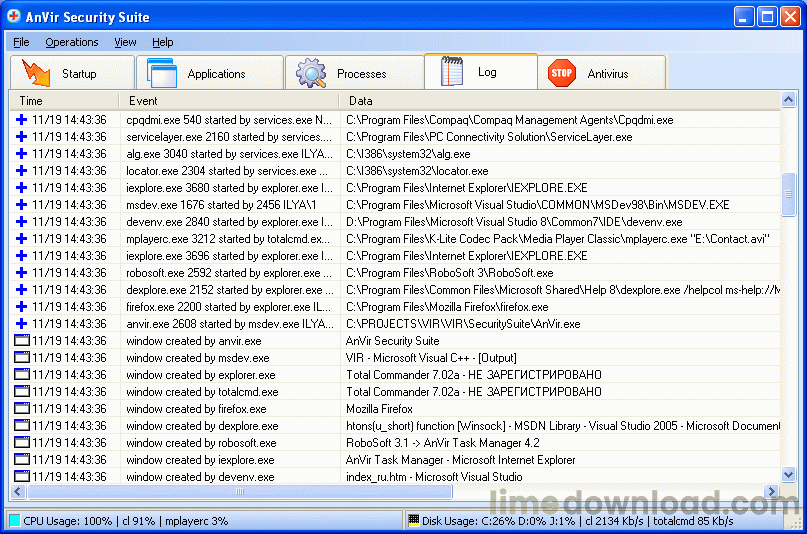Click window icon for anvir.exe window created
This screenshot has height=534, width=807.
21,341
